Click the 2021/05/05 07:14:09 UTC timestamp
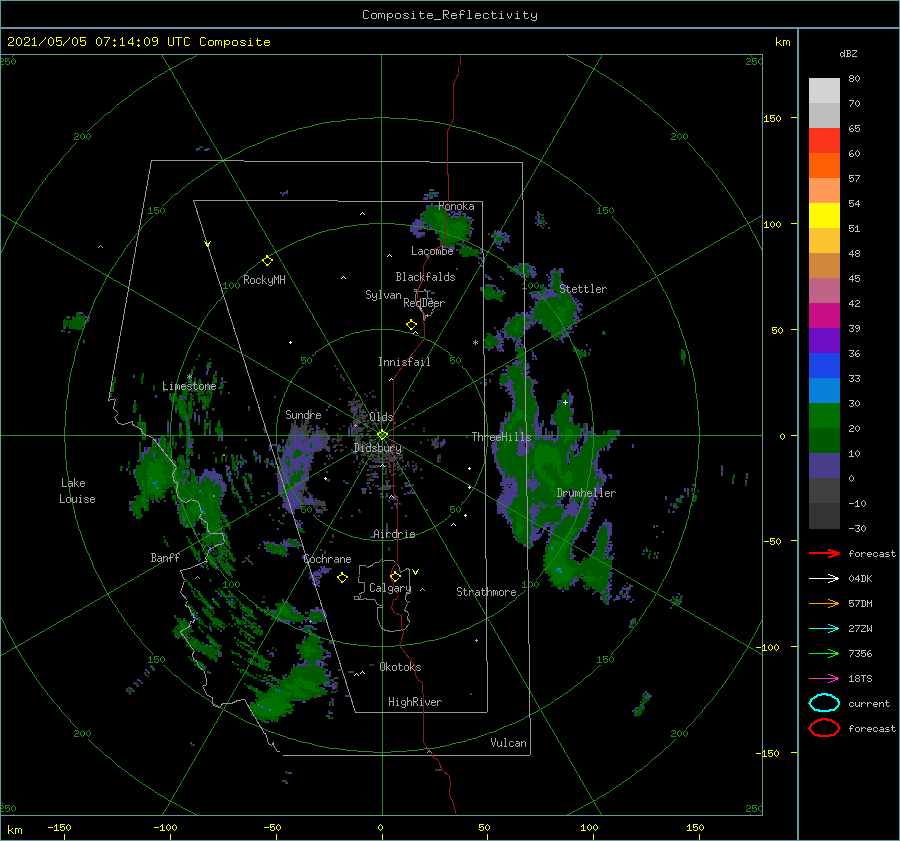 click(x=138, y=42)
